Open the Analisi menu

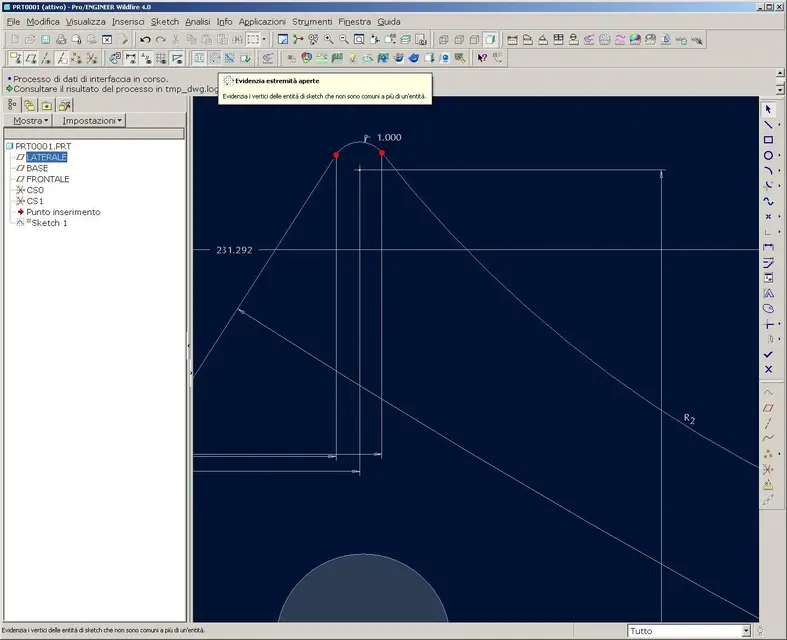point(197,21)
